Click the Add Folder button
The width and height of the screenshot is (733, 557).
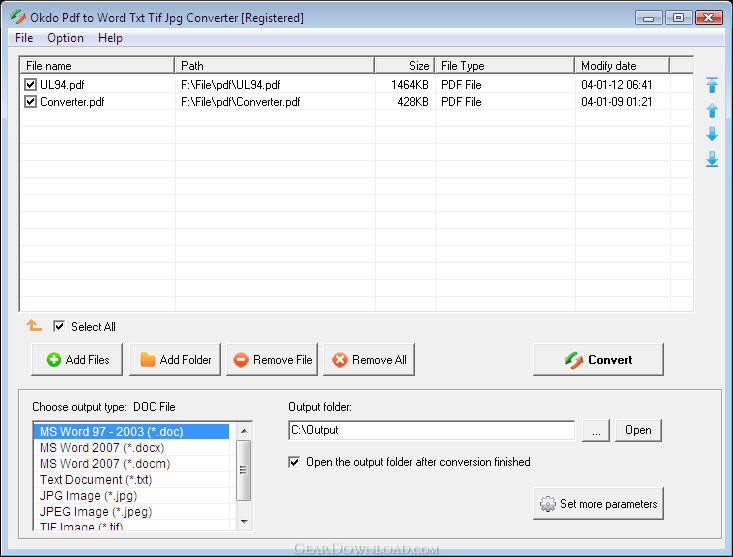(175, 359)
